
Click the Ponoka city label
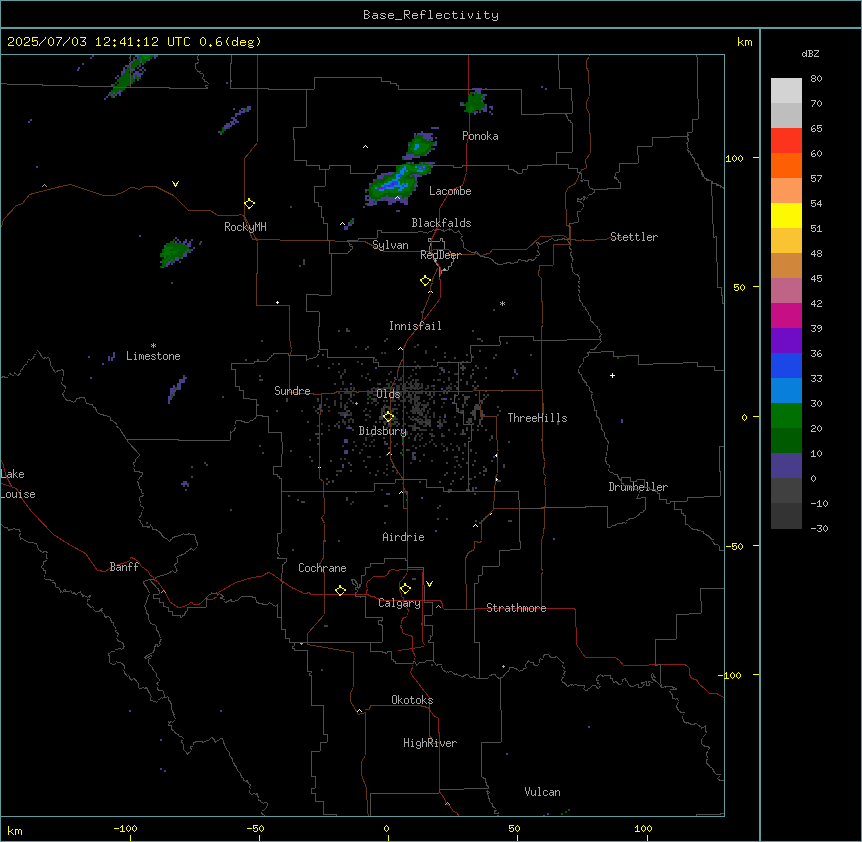tap(480, 136)
